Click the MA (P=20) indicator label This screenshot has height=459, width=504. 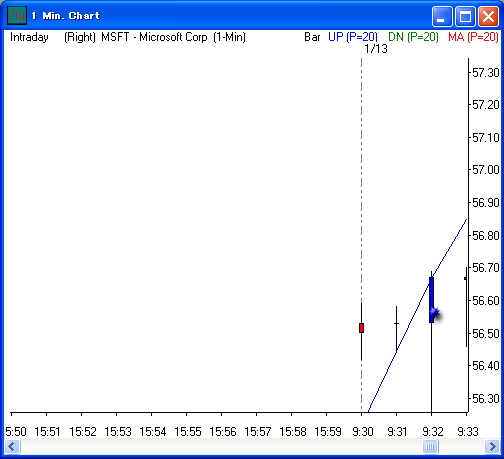coord(473,37)
